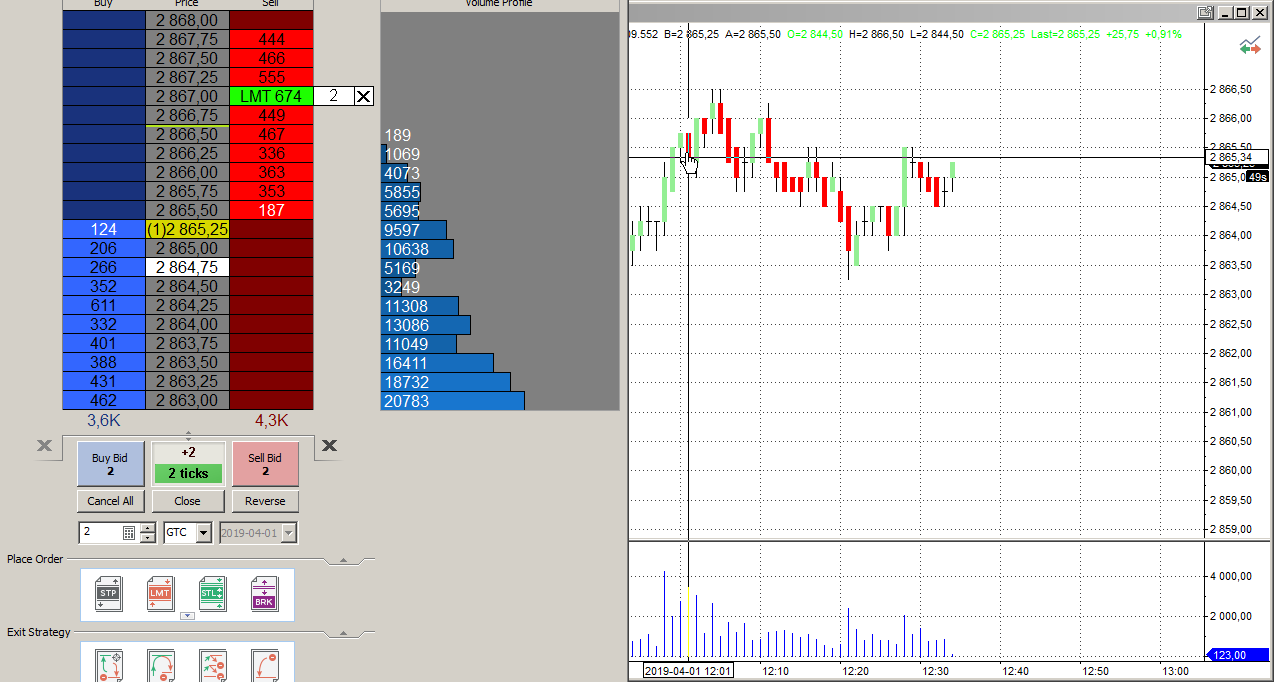Choose the third exit strategy icon with multiple arrows
The width and height of the screenshot is (1274, 682).
pyautogui.click(x=212, y=665)
